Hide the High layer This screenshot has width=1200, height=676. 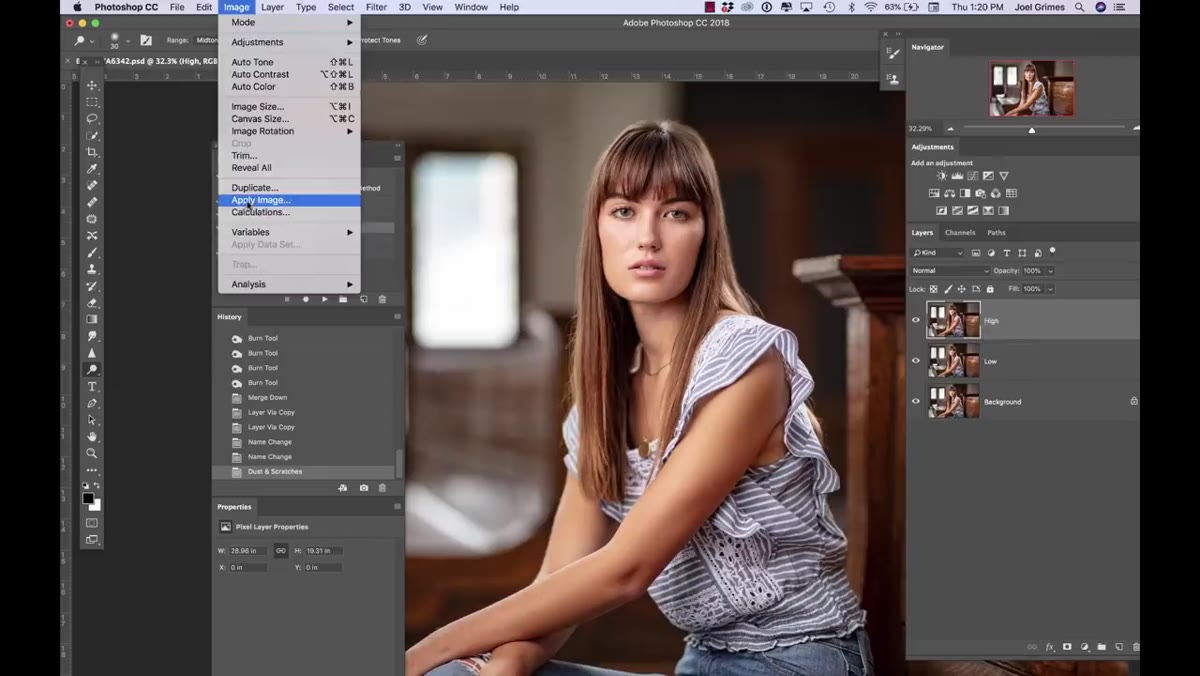(x=915, y=320)
